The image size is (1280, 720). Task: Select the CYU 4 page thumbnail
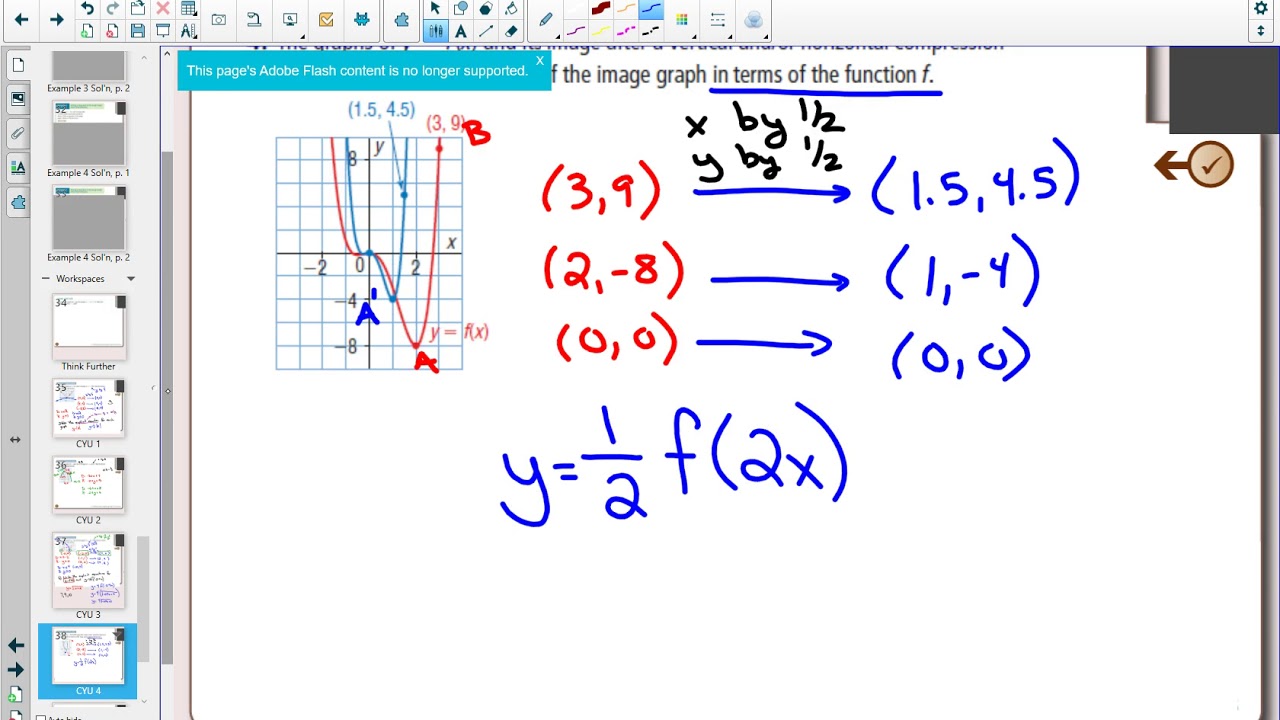88,656
